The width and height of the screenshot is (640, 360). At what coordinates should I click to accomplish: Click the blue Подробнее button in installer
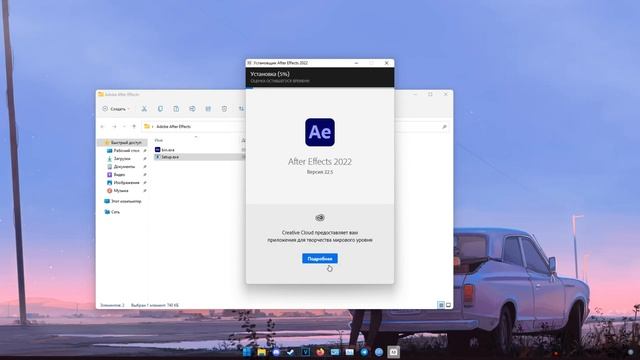coord(320,258)
